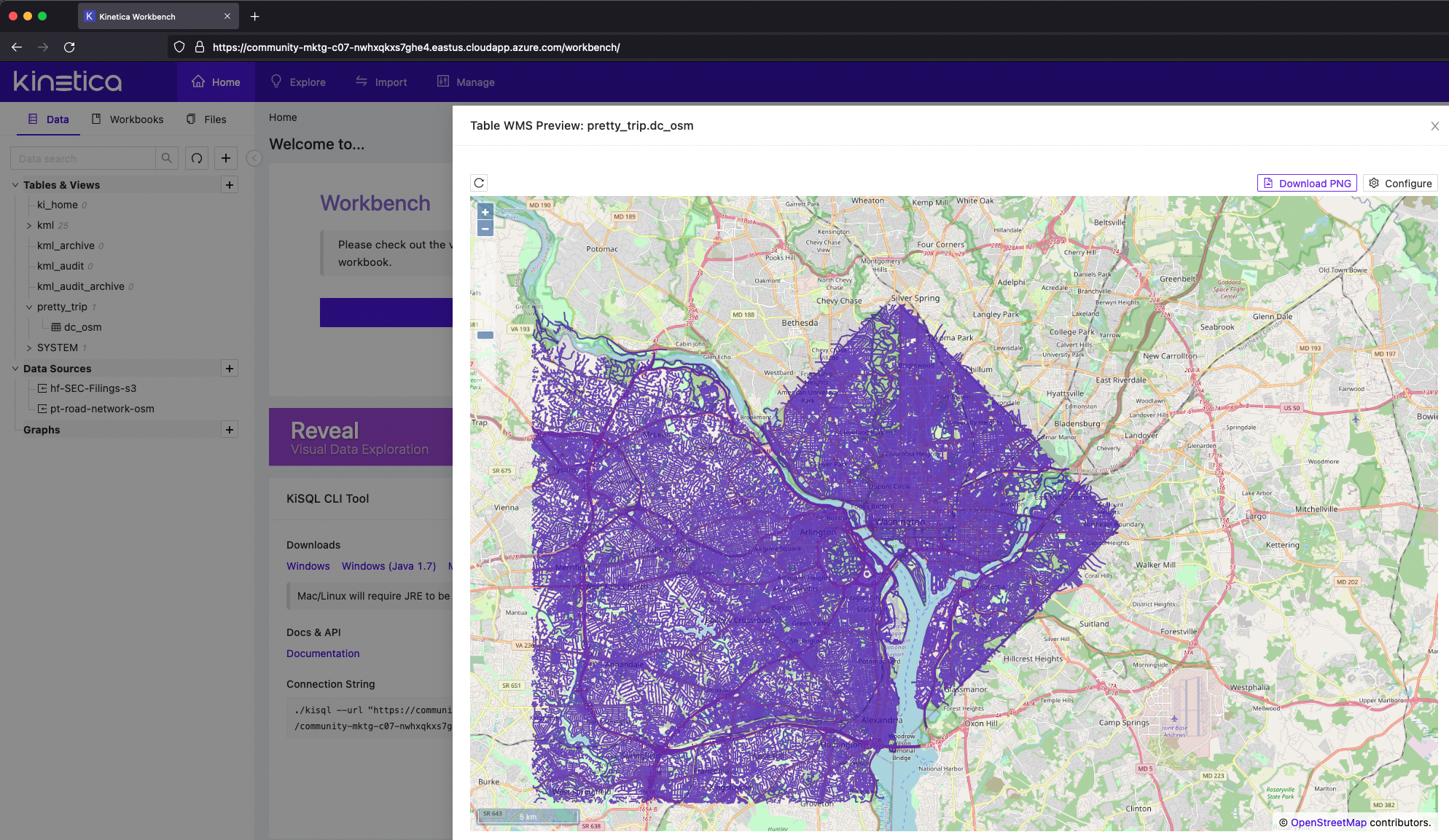
Task: Collapse the Data Sources section
Action: (15, 369)
